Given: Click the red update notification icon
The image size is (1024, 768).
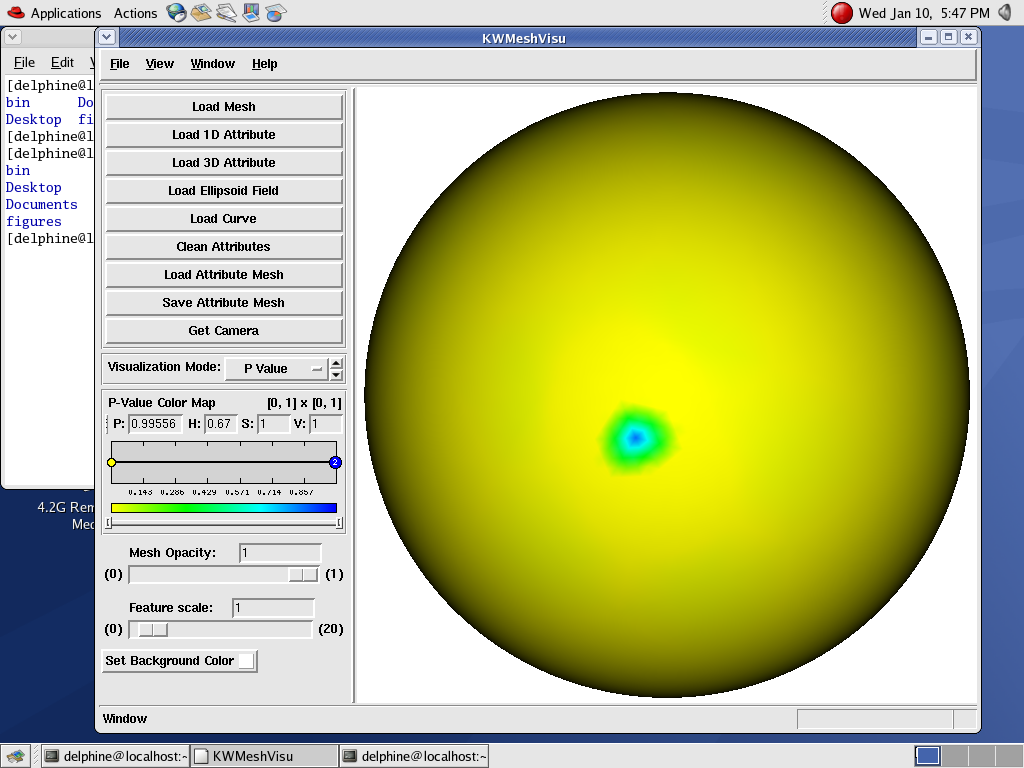Looking at the screenshot, I should 842,13.
